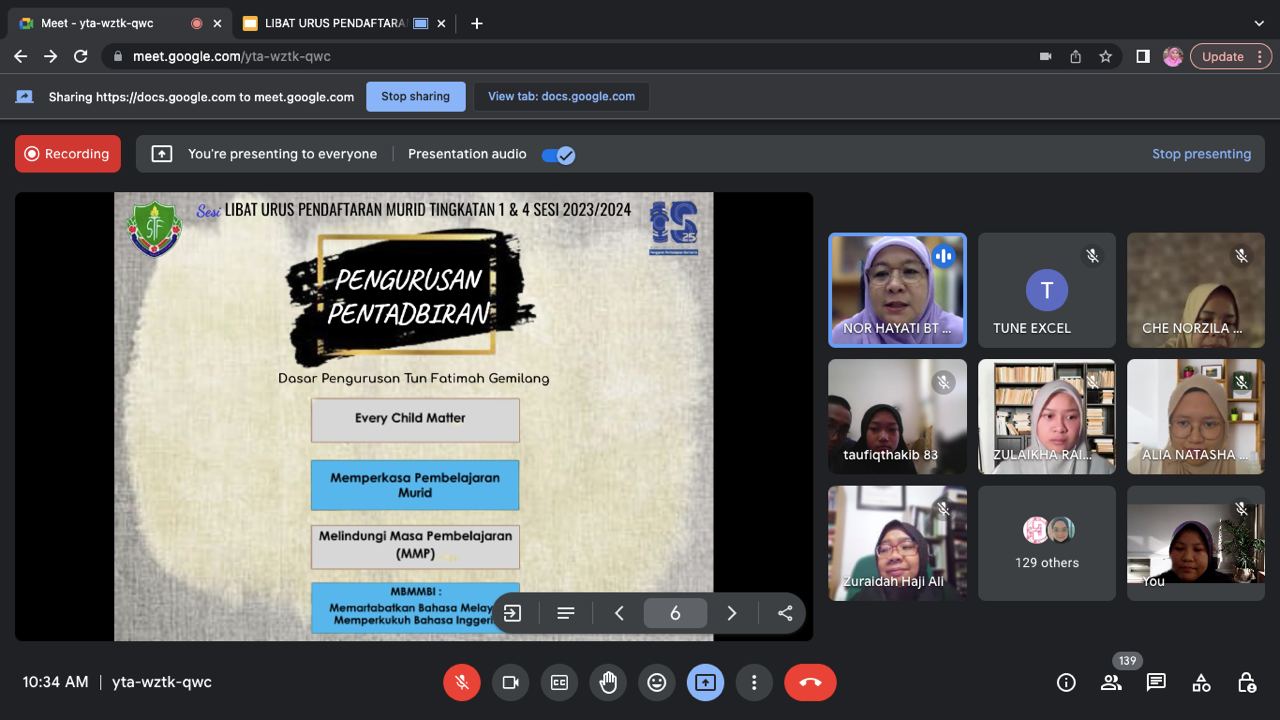Unmute the microphone

(x=462, y=682)
